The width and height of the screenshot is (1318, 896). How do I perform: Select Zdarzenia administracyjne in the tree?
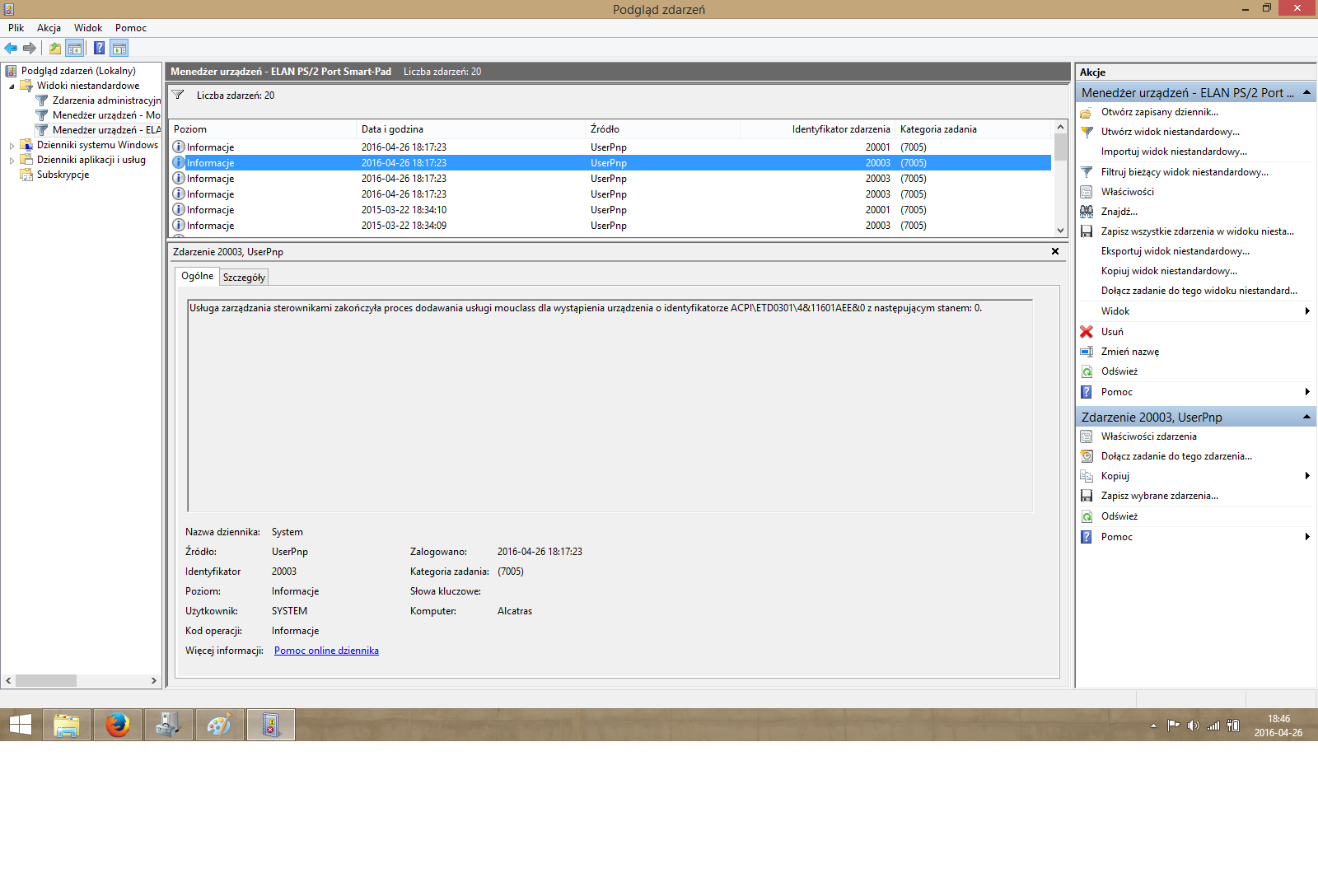[106, 100]
